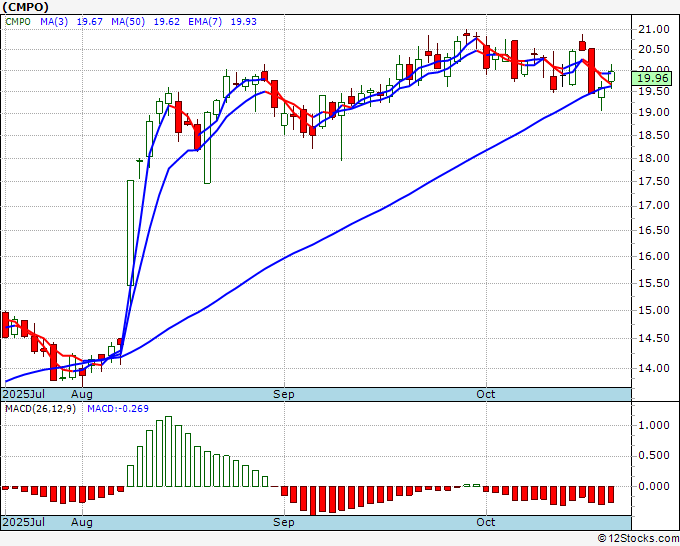Click the 18.00 price axis label
This screenshot has width=680, height=546.
pyautogui.click(x=654, y=158)
